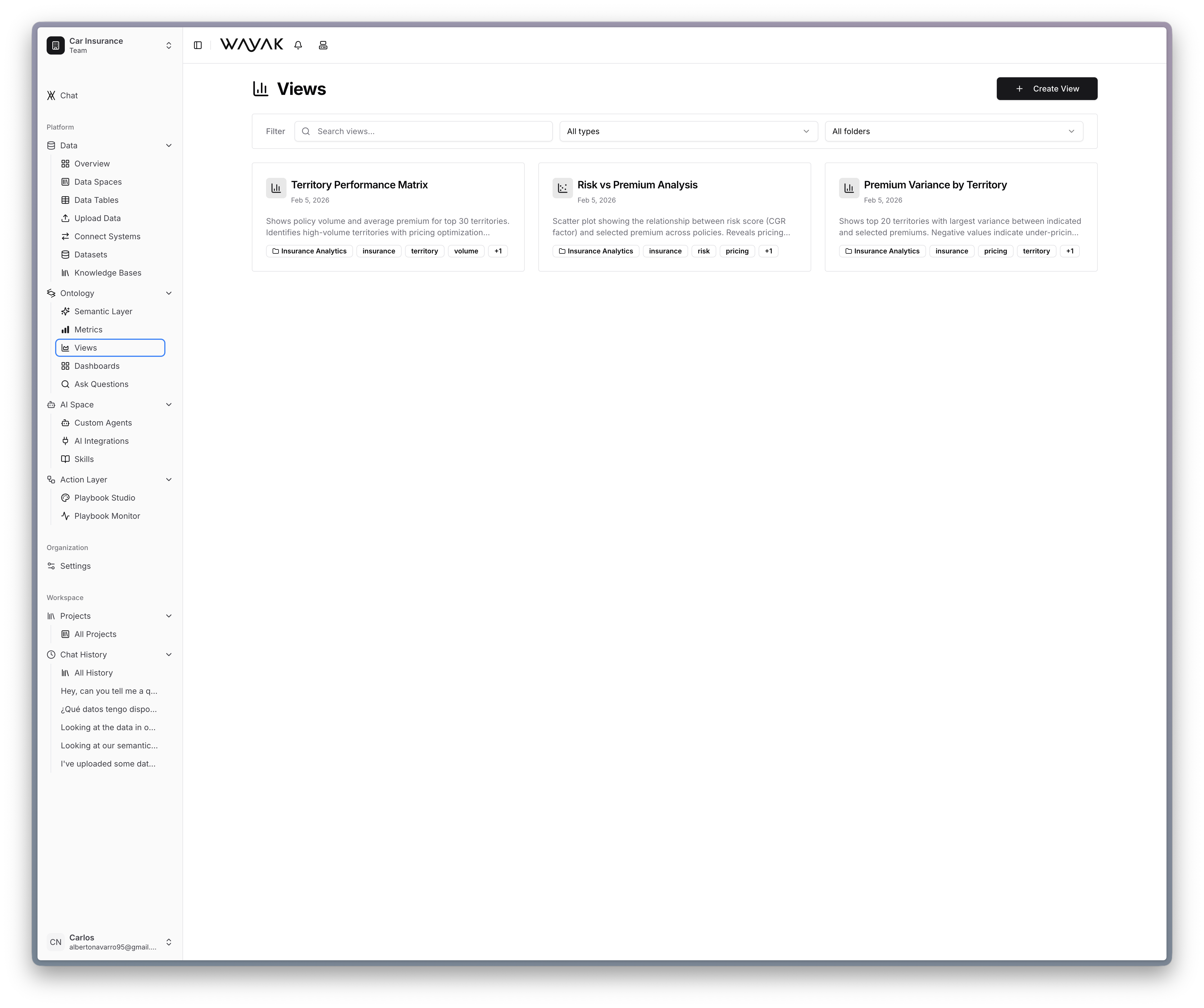Click the Metrics bar chart icon

pyautogui.click(x=65, y=330)
